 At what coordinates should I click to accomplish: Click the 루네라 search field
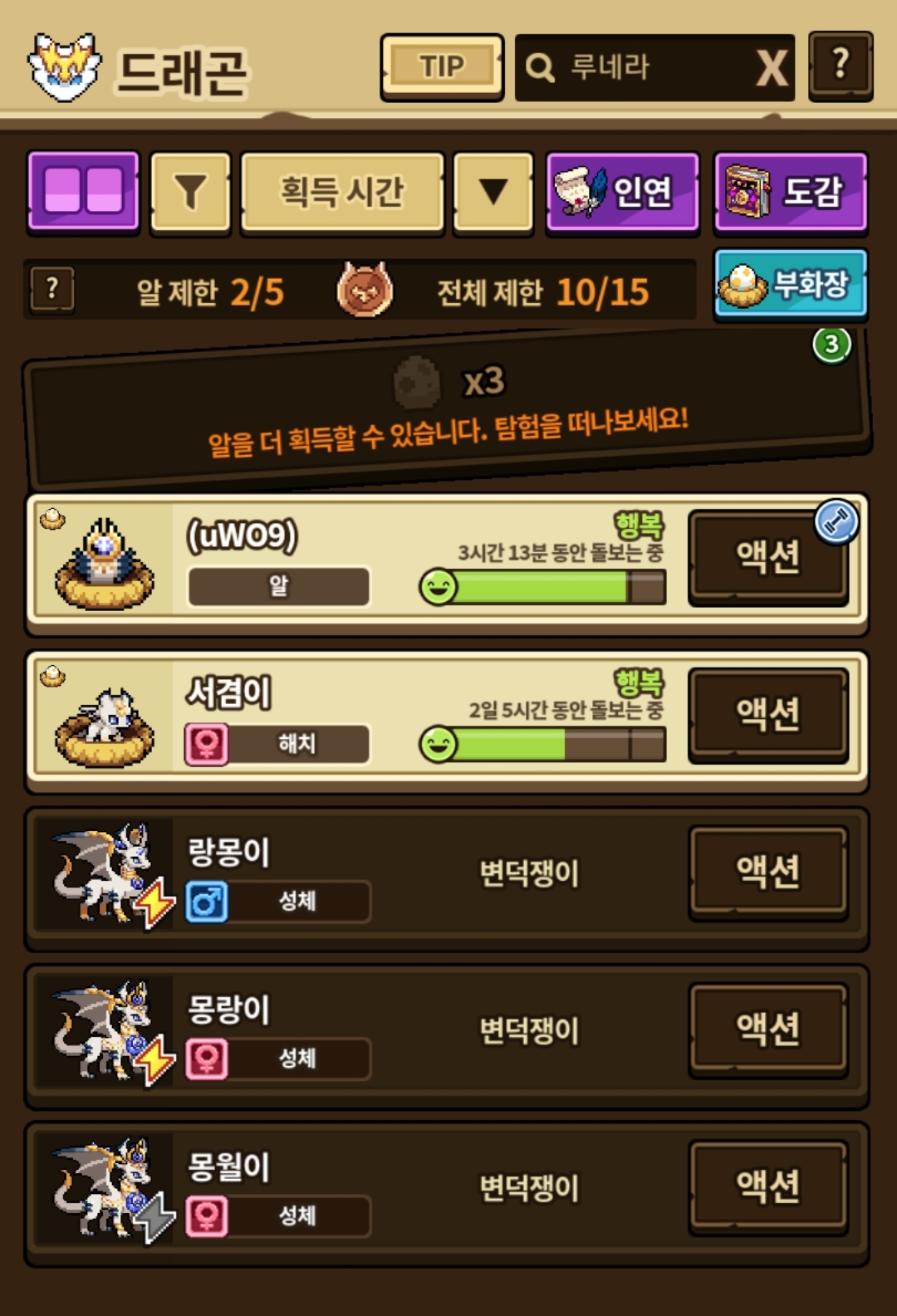[x=635, y=68]
